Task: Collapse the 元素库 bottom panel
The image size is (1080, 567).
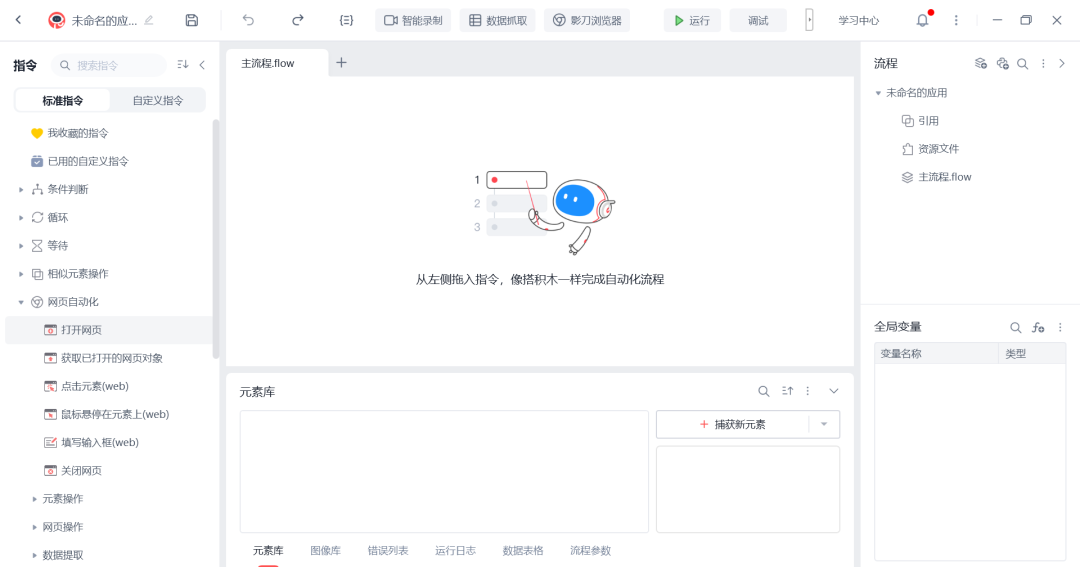Action: pos(833,391)
